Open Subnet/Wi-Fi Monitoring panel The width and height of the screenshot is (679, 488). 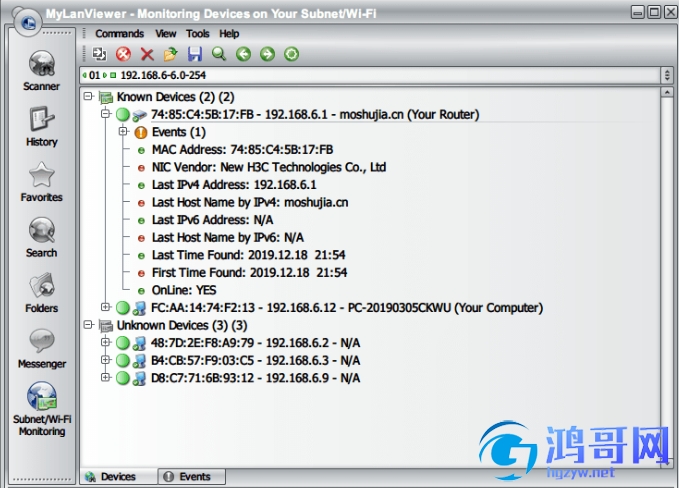pyautogui.click(x=42, y=409)
